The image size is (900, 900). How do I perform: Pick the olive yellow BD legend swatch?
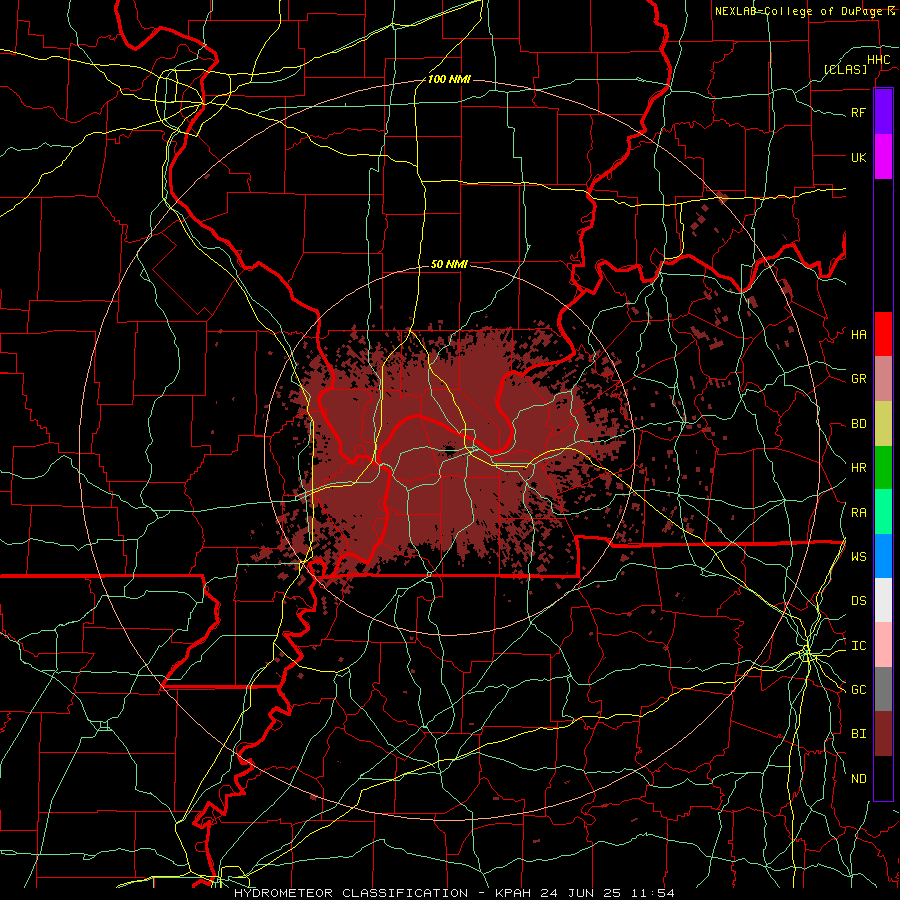883,423
